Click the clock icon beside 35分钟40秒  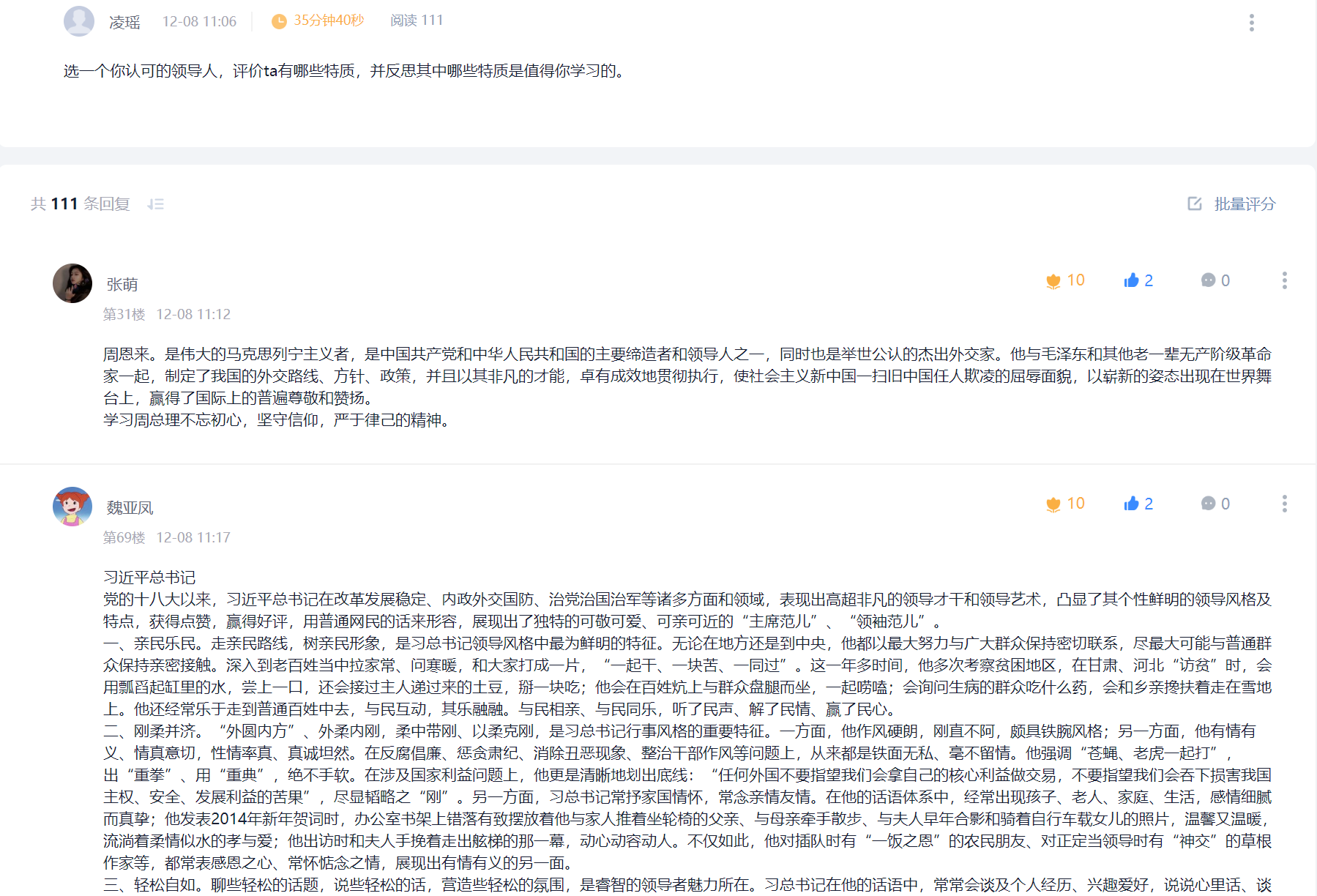click(x=279, y=22)
